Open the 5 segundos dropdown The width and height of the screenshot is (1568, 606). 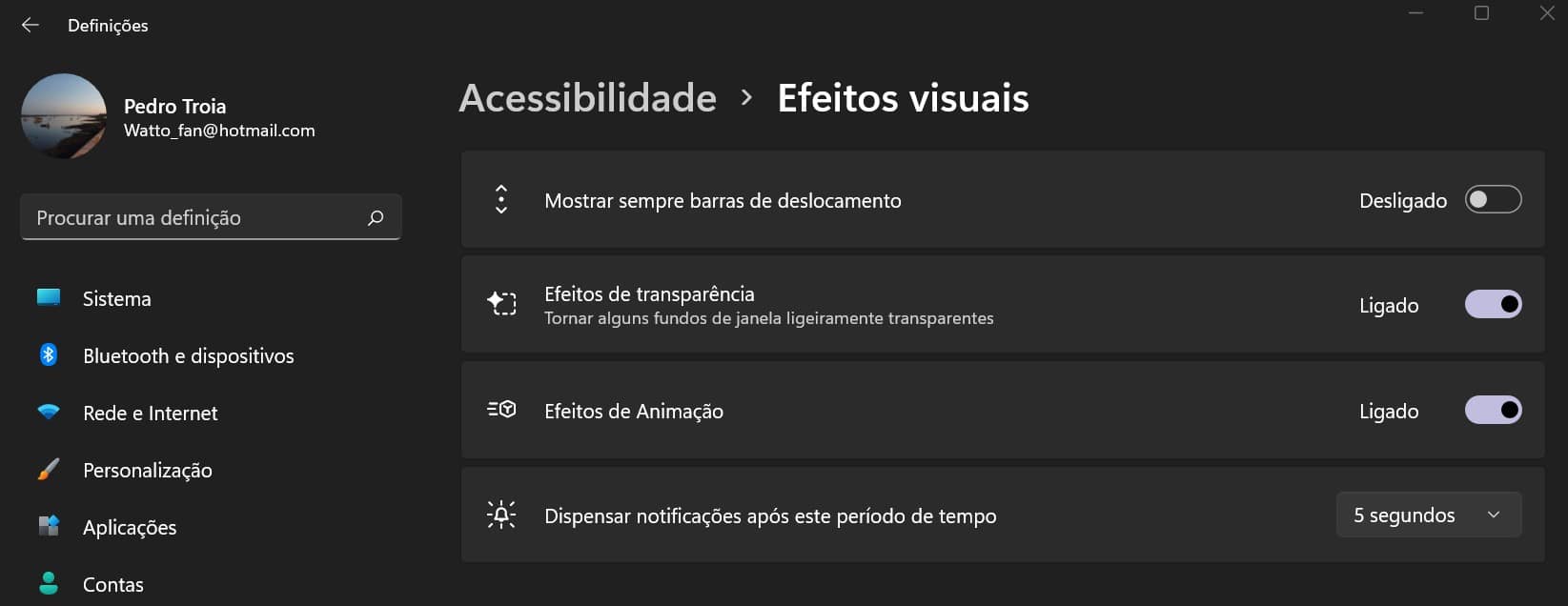click(x=1428, y=515)
